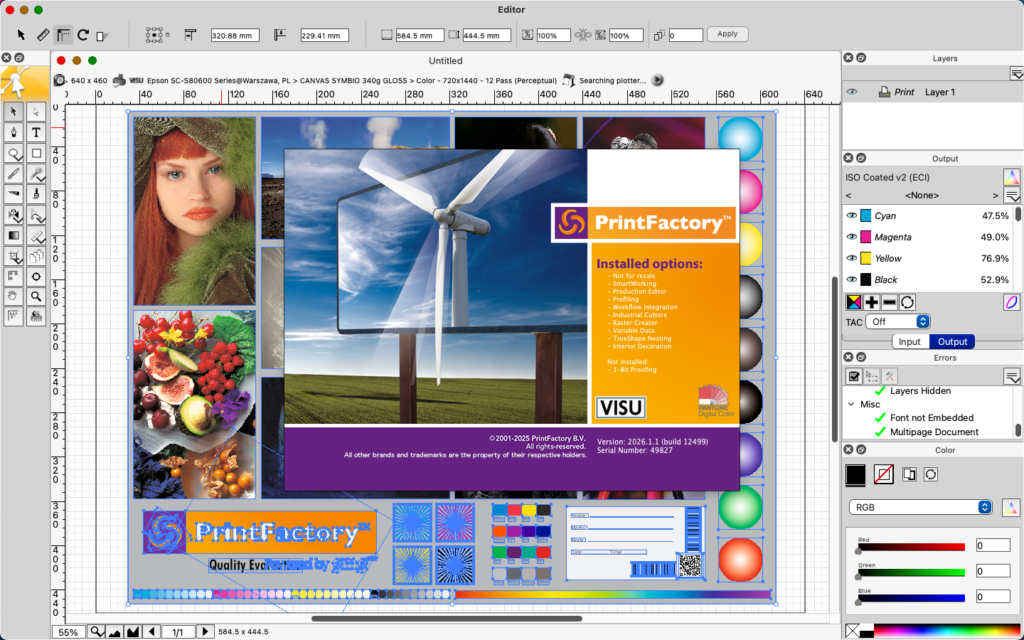
Task: Select the ruler measure icon in top toolbar
Action: click(42, 35)
